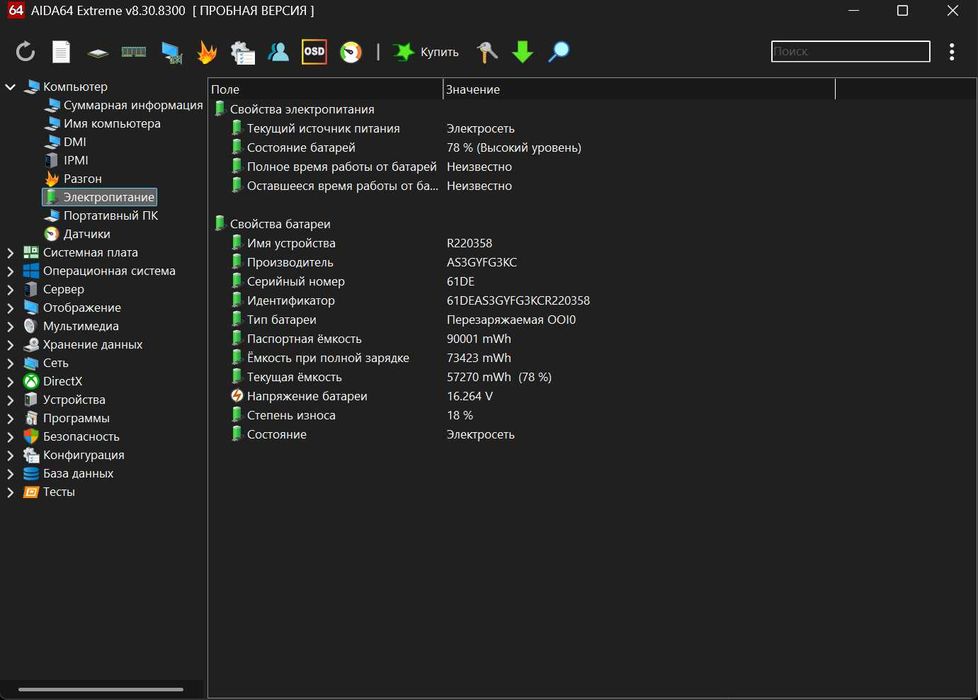Click the memory module toolbar icon
Viewport: 978px width, 700px height.
(133, 52)
